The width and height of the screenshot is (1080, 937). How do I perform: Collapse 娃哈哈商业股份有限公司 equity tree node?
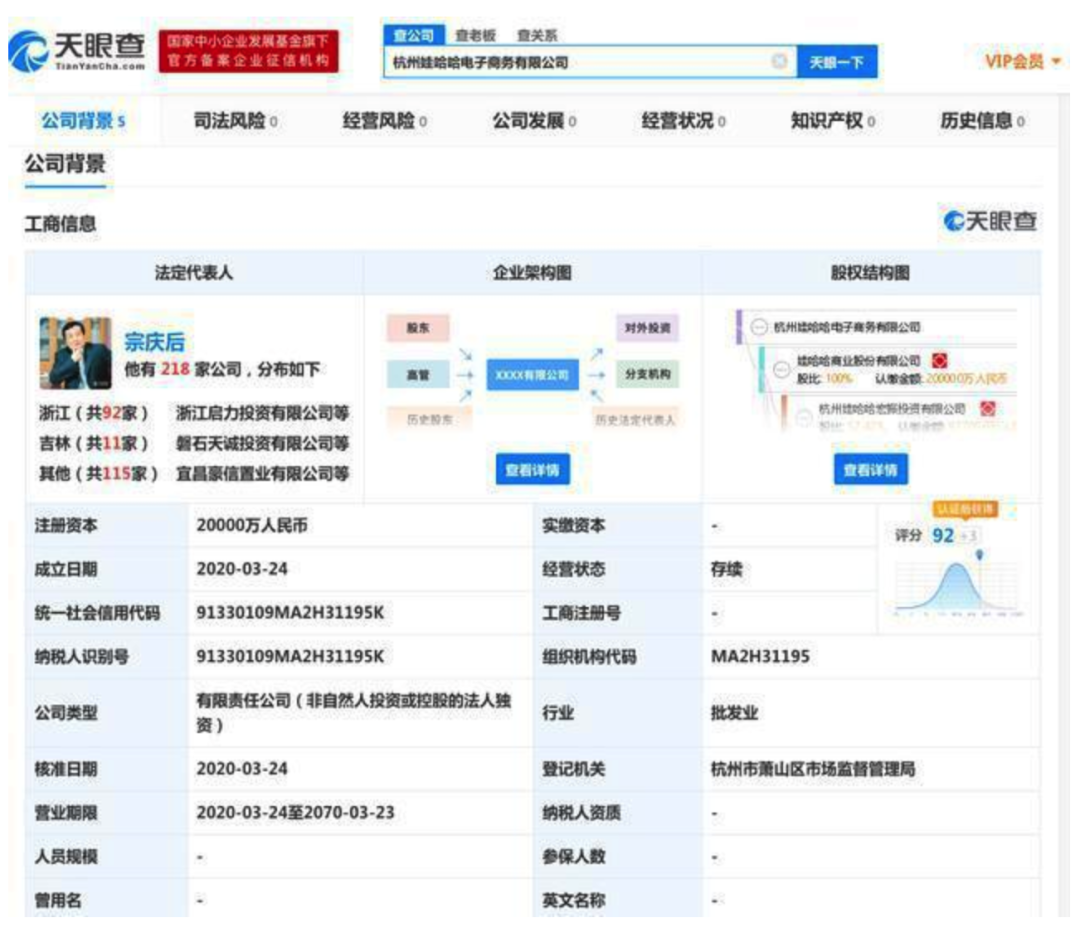coord(781,369)
